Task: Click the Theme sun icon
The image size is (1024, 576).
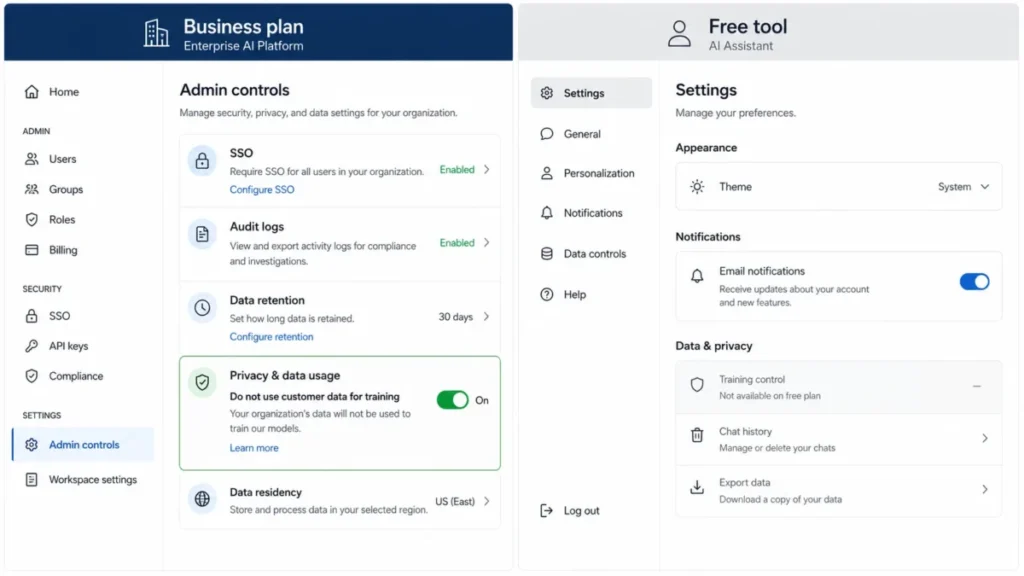Action: (x=697, y=187)
